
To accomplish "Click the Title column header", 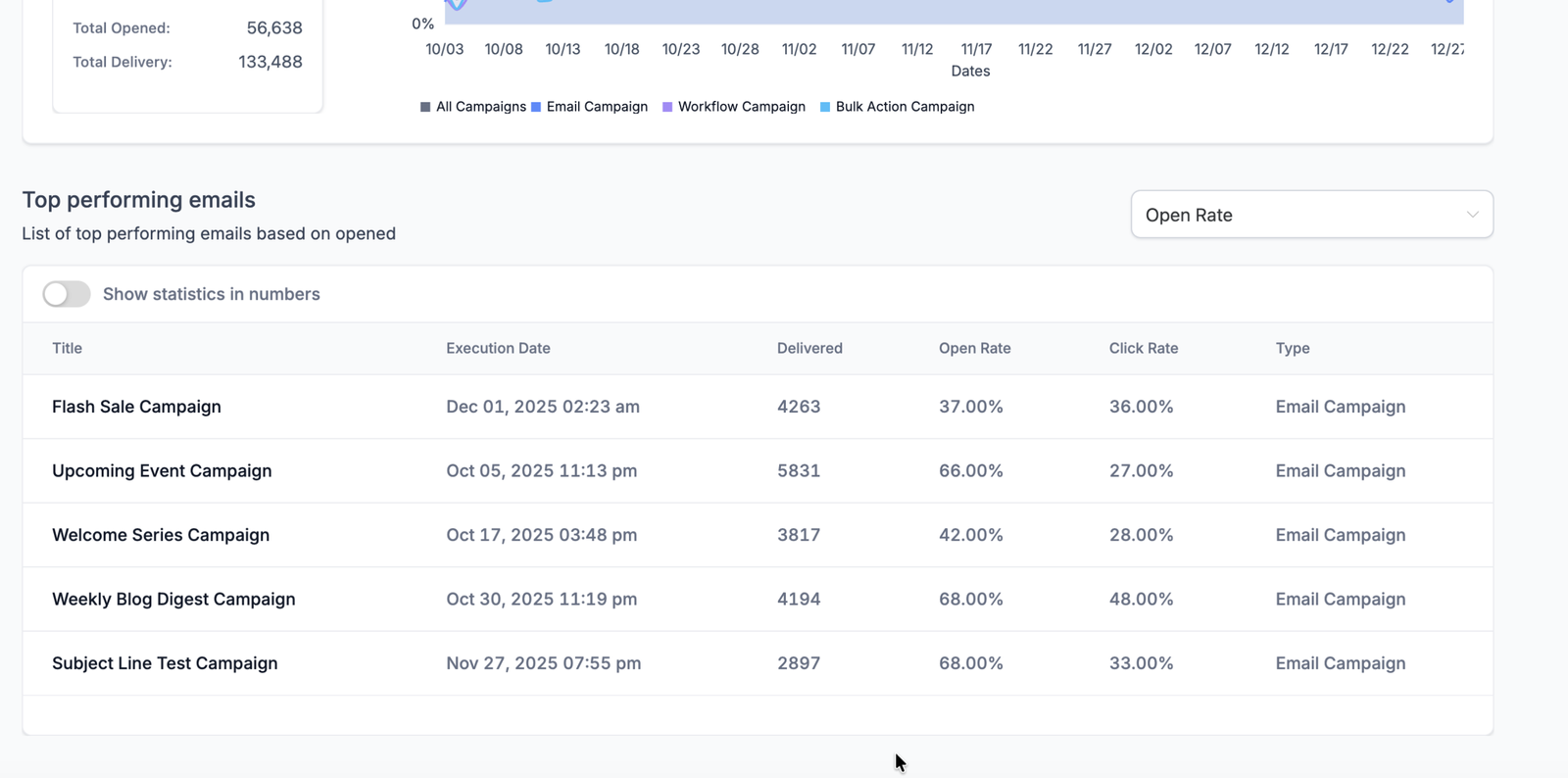I will click(x=67, y=349).
